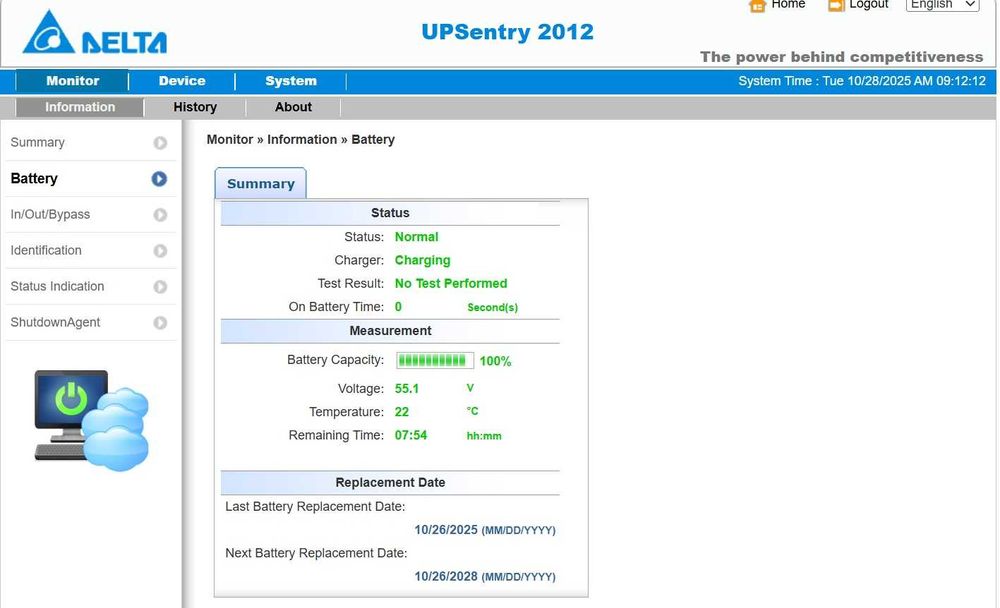Click the On Battery Time value 0

tap(398, 307)
